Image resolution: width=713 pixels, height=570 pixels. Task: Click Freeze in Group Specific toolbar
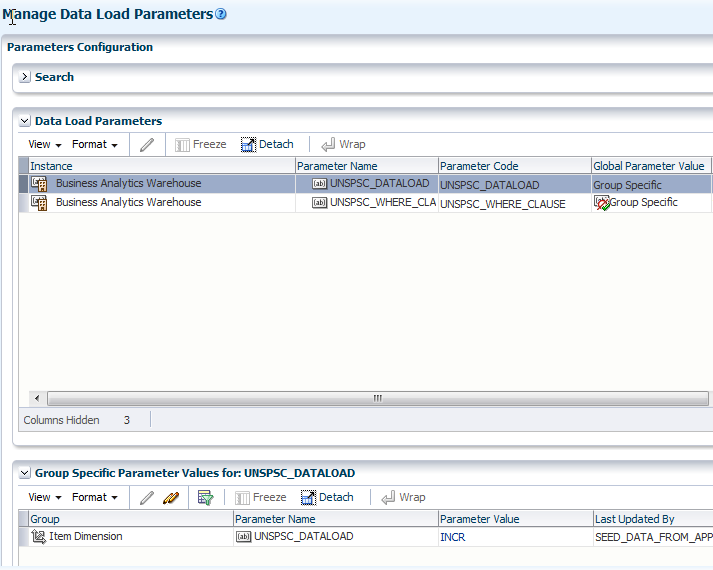click(x=261, y=497)
